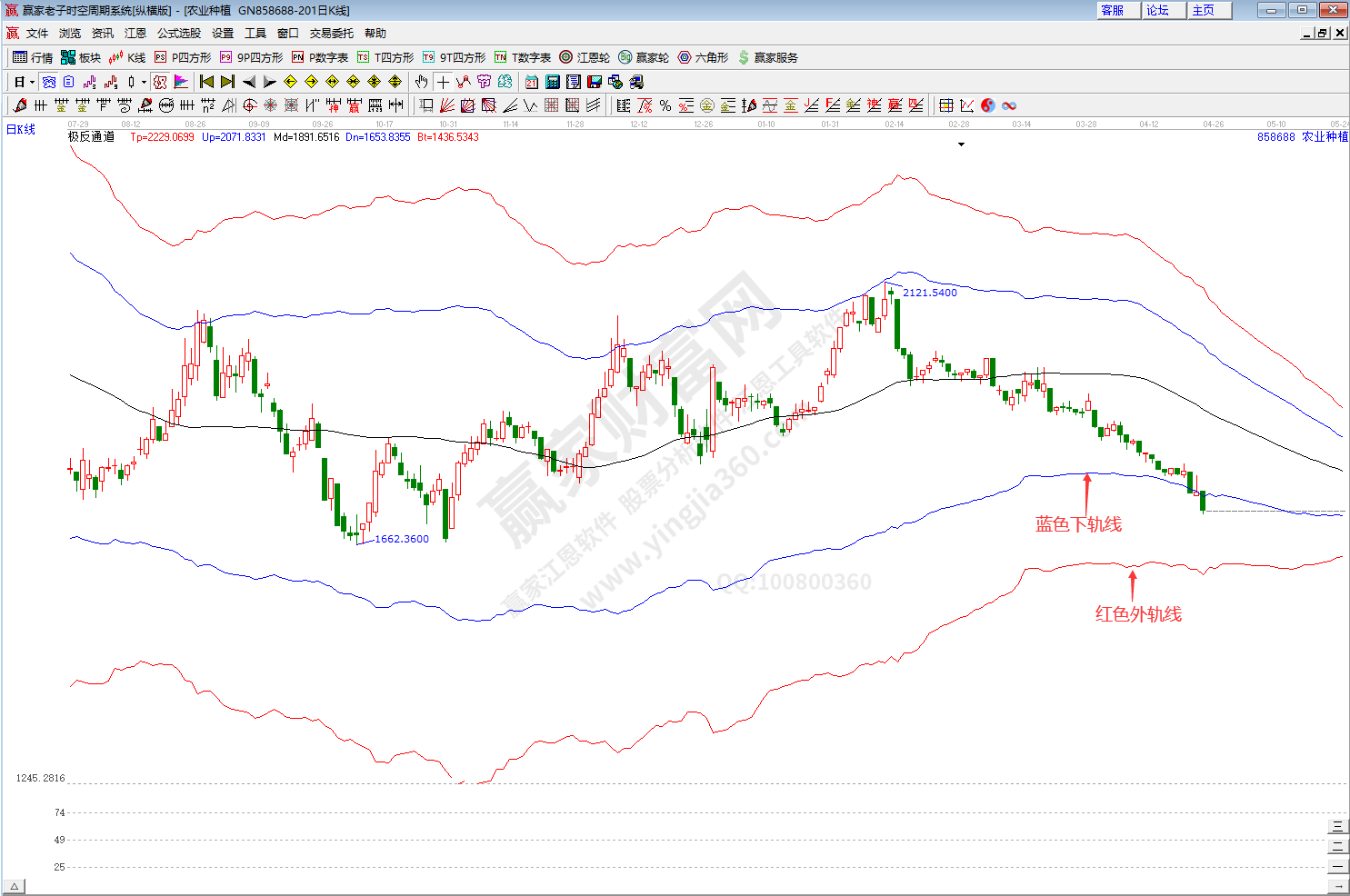Jump to first bar with skip-to-start arrow
Viewport: 1350px width, 896px height.
207,82
